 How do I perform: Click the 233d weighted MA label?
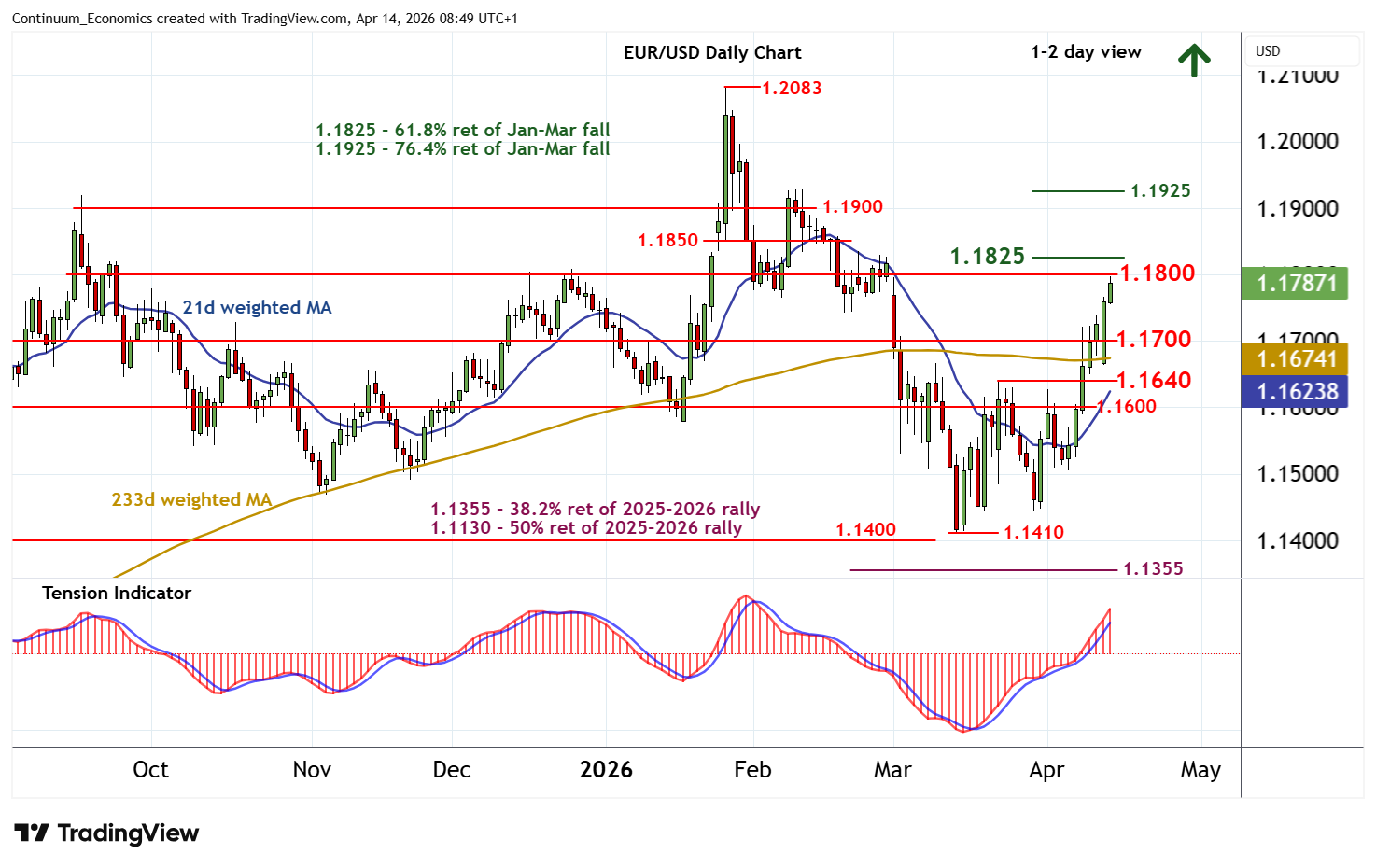[191, 500]
